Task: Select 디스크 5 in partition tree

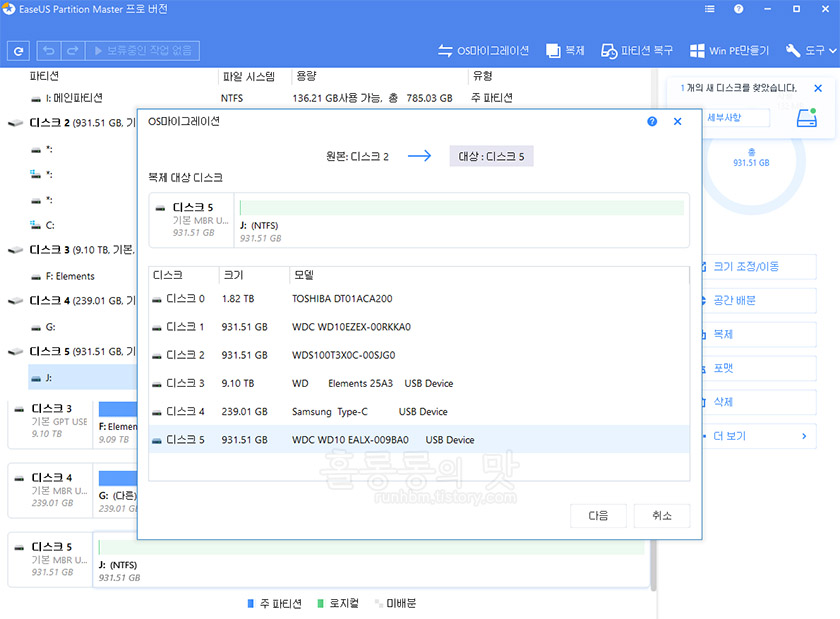Action: point(73,352)
